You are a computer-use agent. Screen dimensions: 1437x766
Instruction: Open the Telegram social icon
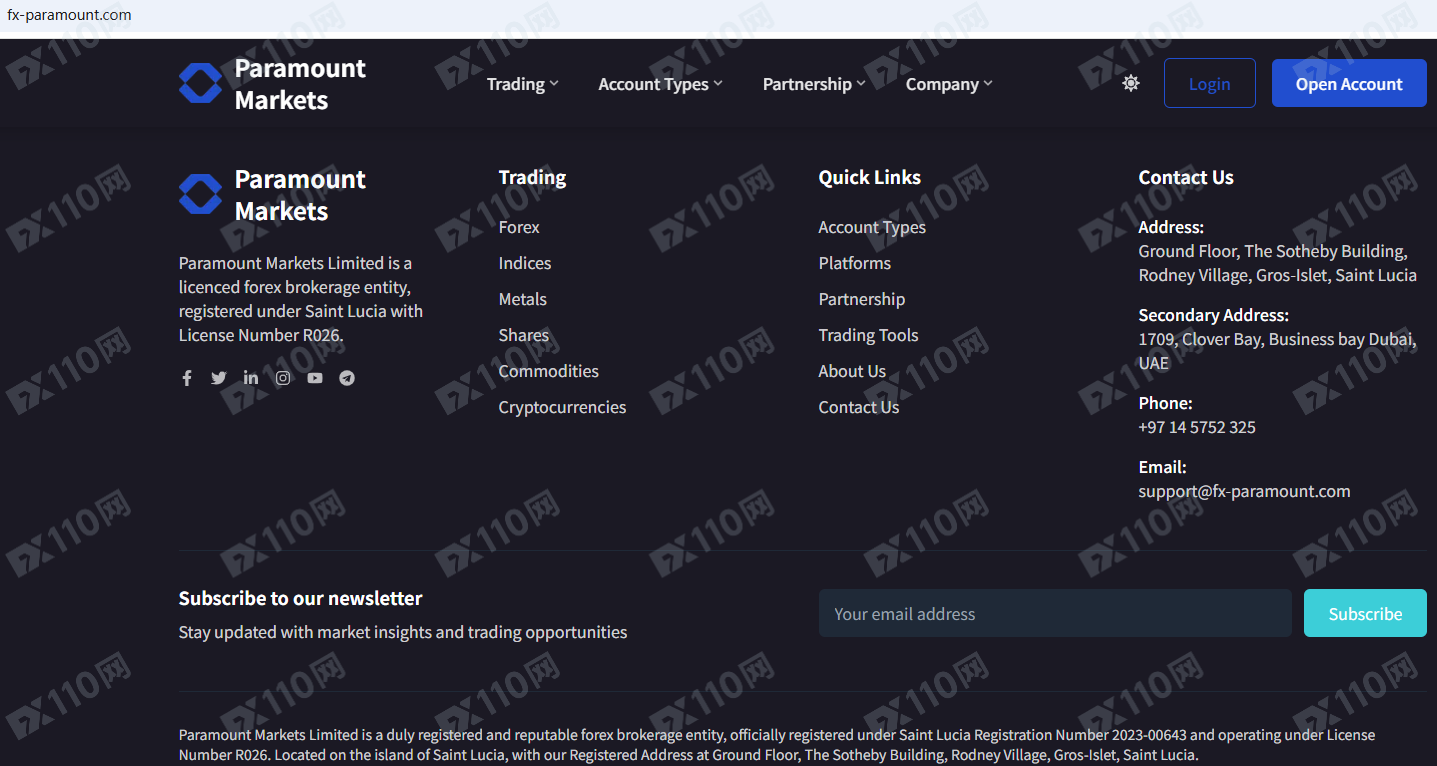pyautogui.click(x=347, y=378)
